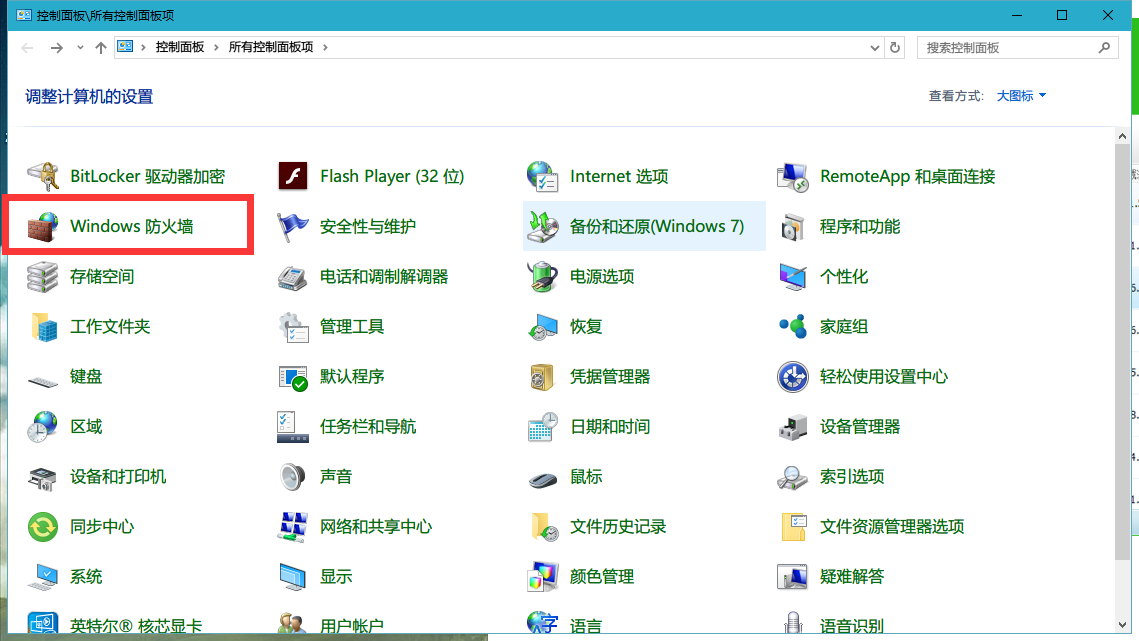Open 语言 link
1139x641 pixels.
[585, 626]
